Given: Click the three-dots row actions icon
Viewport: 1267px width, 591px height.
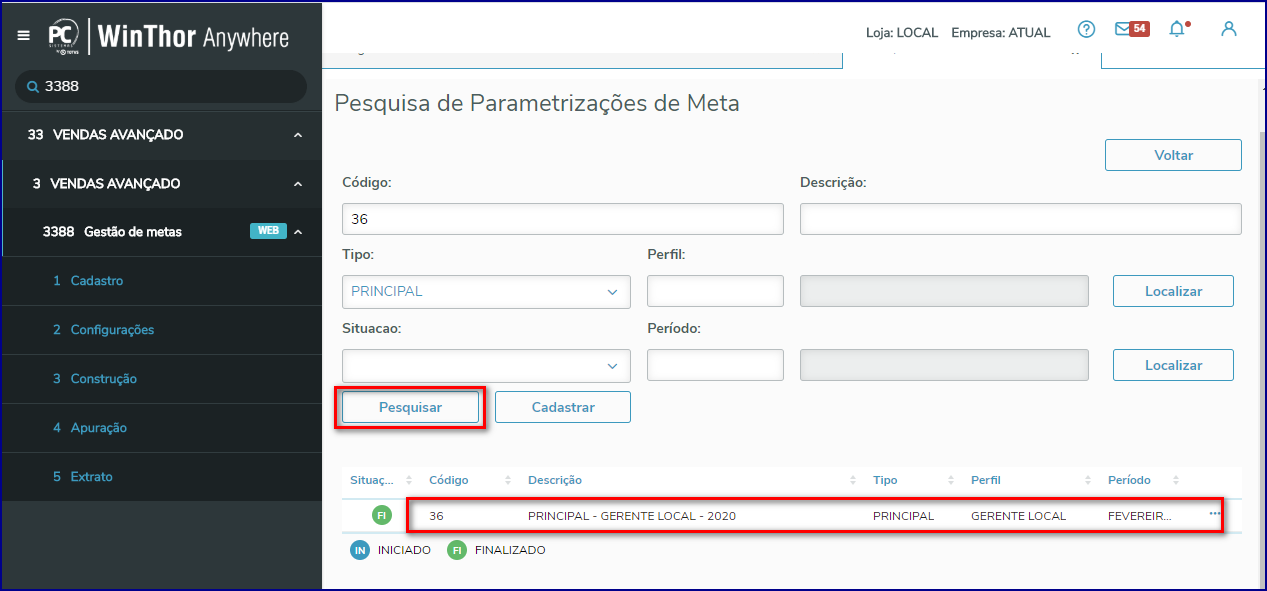Looking at the screenshot, I should (1215, 514).
